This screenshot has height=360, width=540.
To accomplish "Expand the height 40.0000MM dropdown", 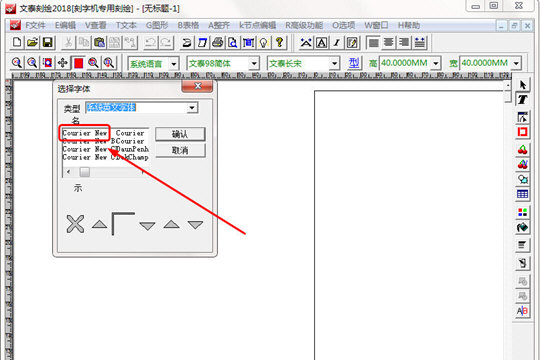I will coord(436,63).
